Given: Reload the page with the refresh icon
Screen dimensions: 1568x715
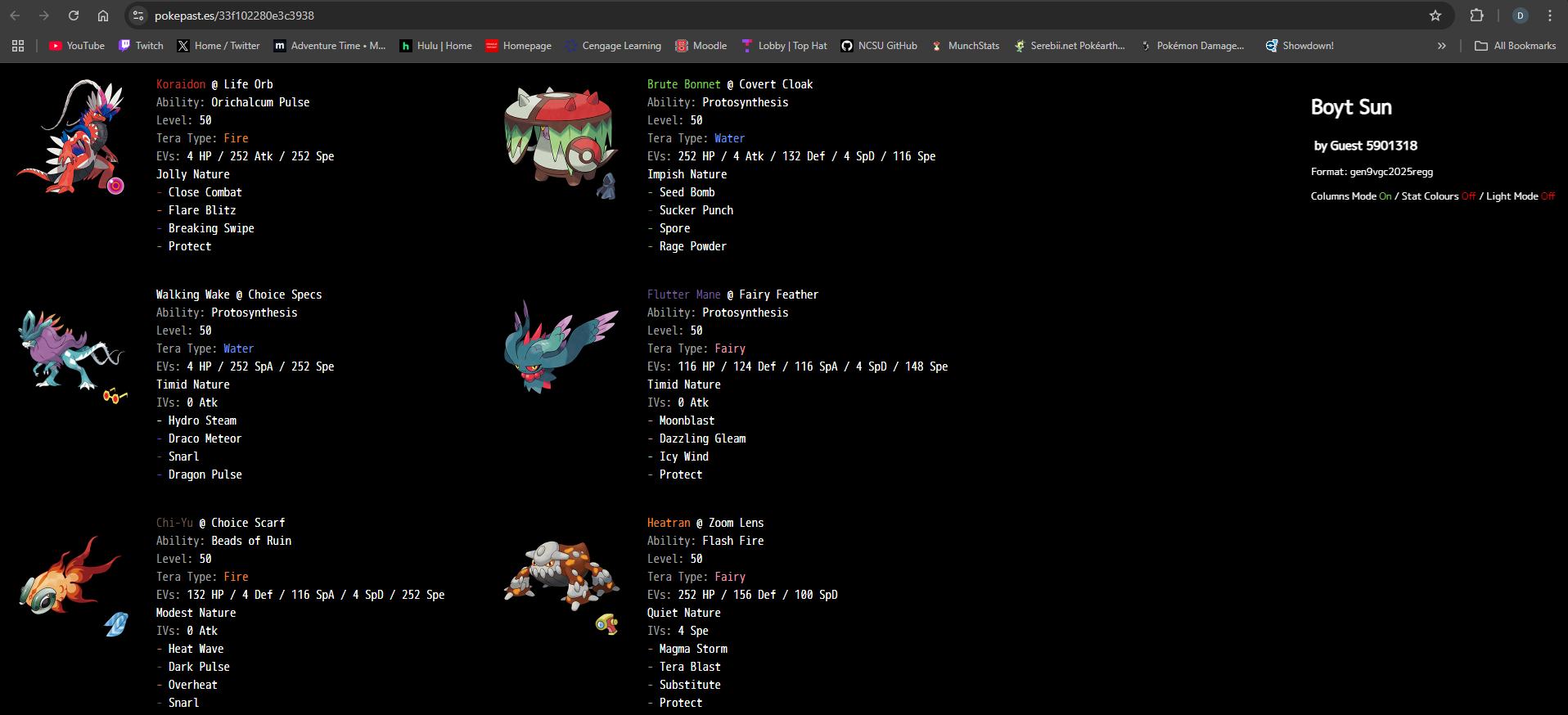Looking at the screenshot, I should click(74, 16).
